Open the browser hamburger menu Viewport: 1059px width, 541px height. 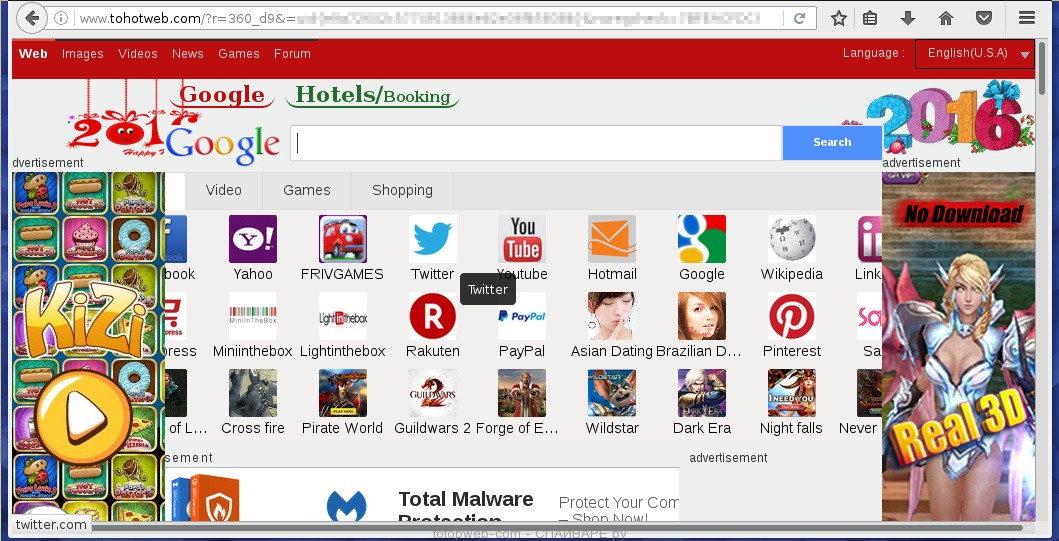coord(1026,18)
